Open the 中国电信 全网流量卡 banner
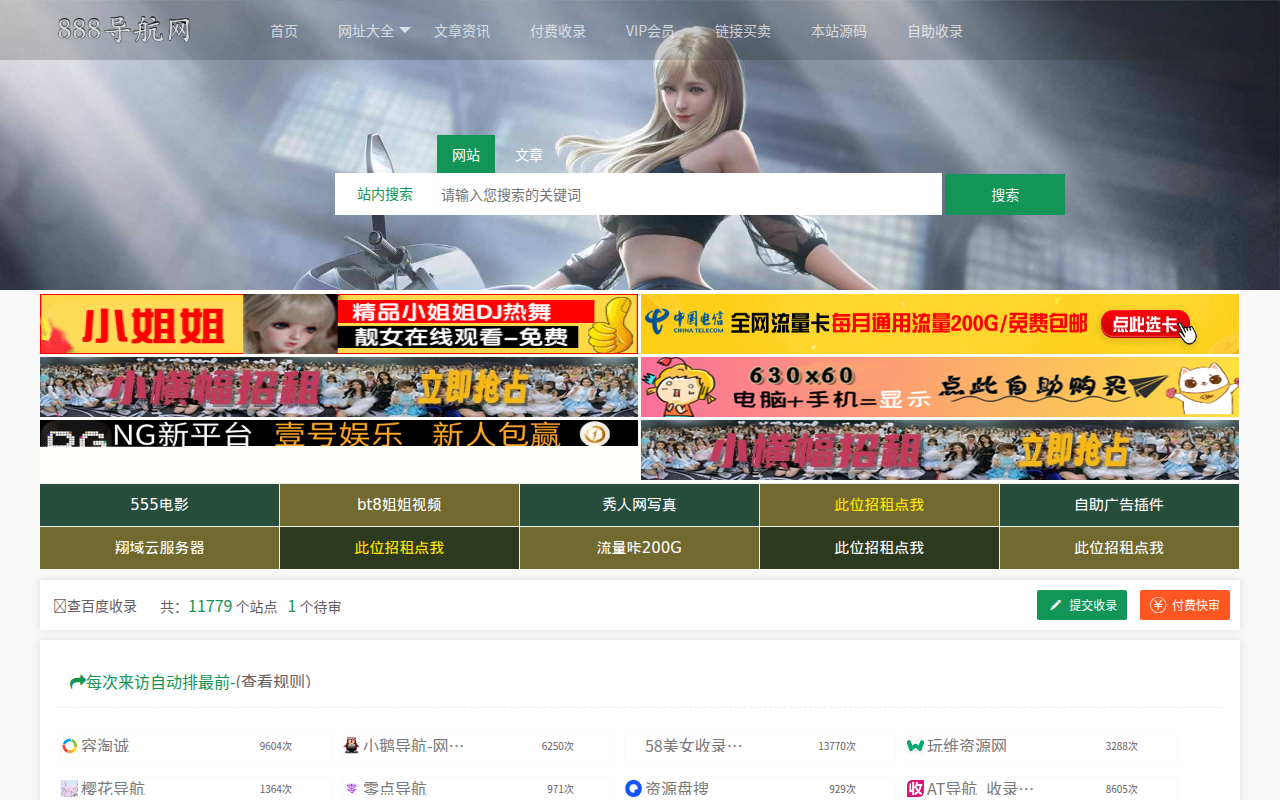1280x800 pixels. tap(940, 324)
